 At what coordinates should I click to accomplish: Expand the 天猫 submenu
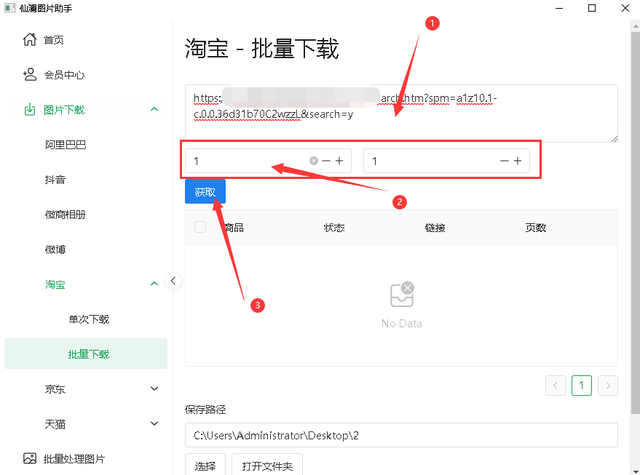(154, 424)
